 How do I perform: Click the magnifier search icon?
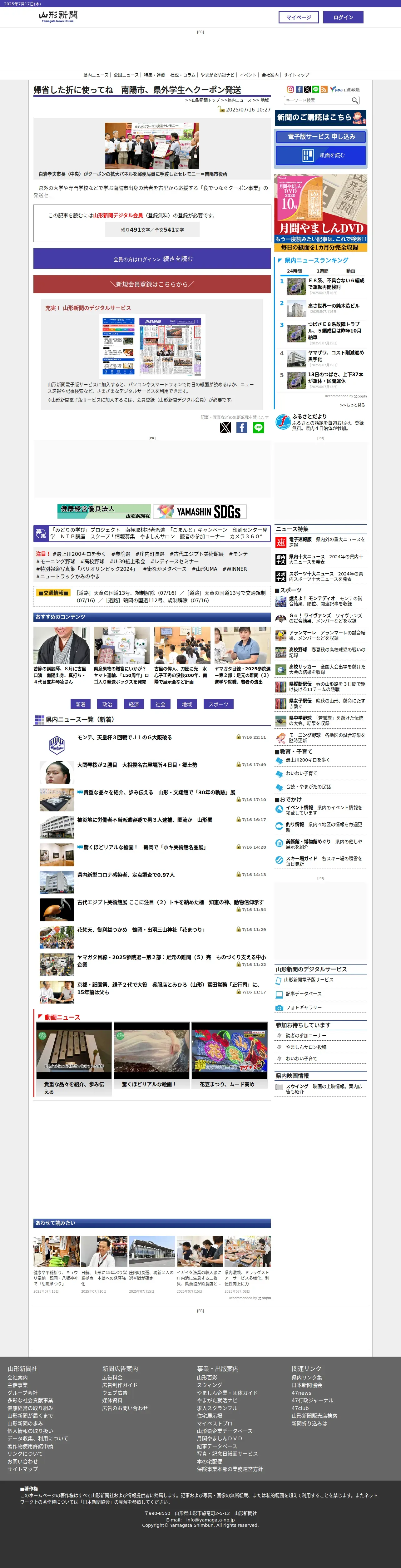pos(355,101)
